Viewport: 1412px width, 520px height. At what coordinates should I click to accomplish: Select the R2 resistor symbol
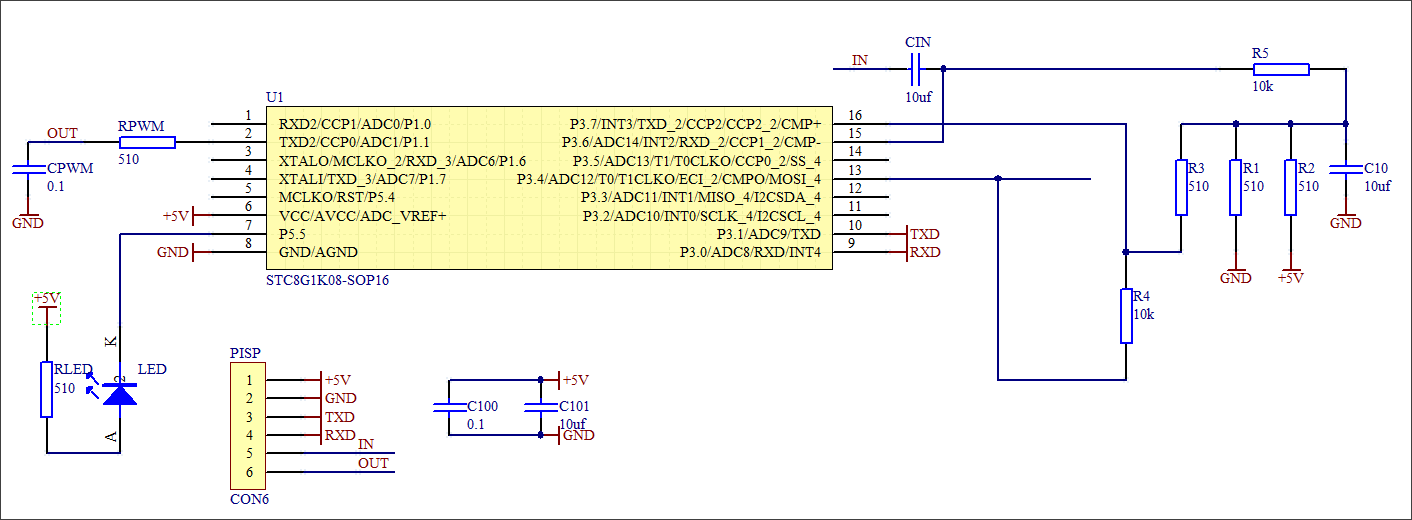(1291, 187)
